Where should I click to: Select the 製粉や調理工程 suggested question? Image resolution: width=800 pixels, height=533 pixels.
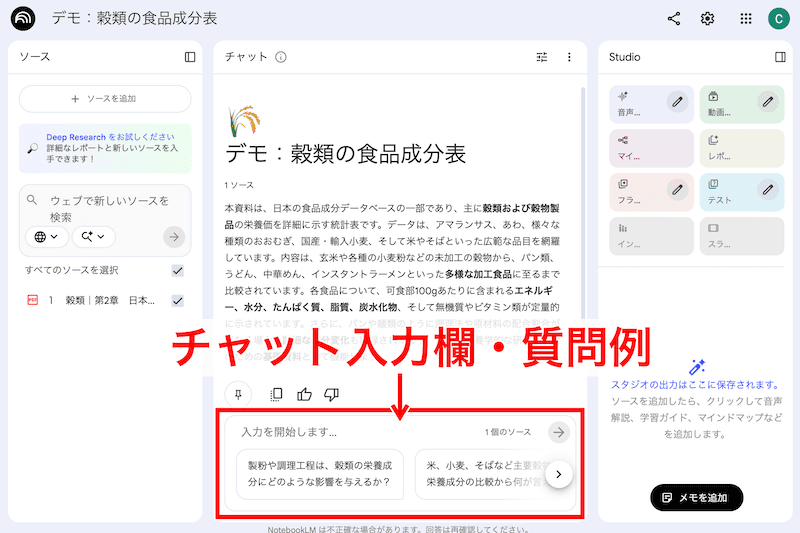click(319, 474)
